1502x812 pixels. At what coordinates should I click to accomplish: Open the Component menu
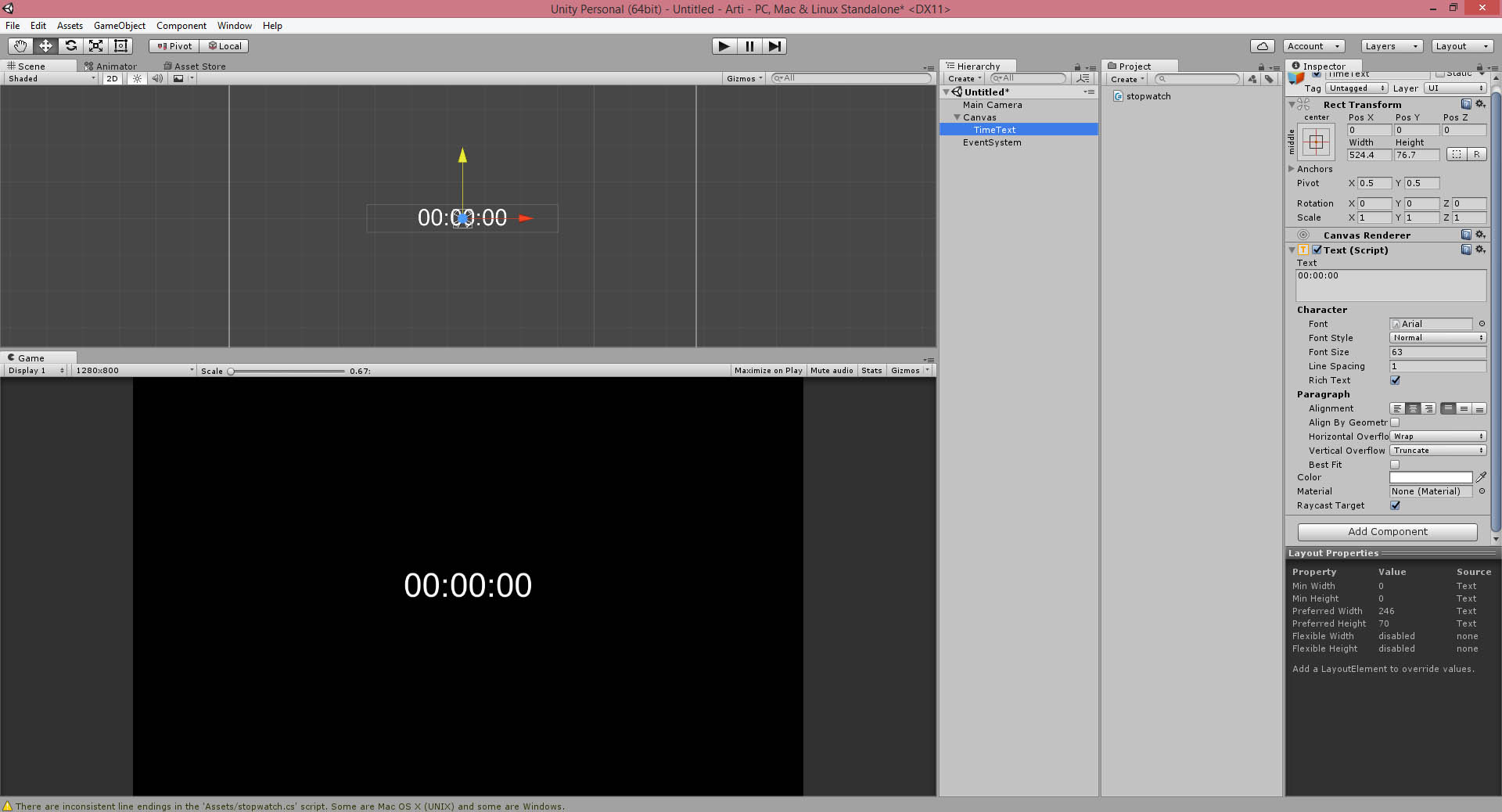click(181, 26)
